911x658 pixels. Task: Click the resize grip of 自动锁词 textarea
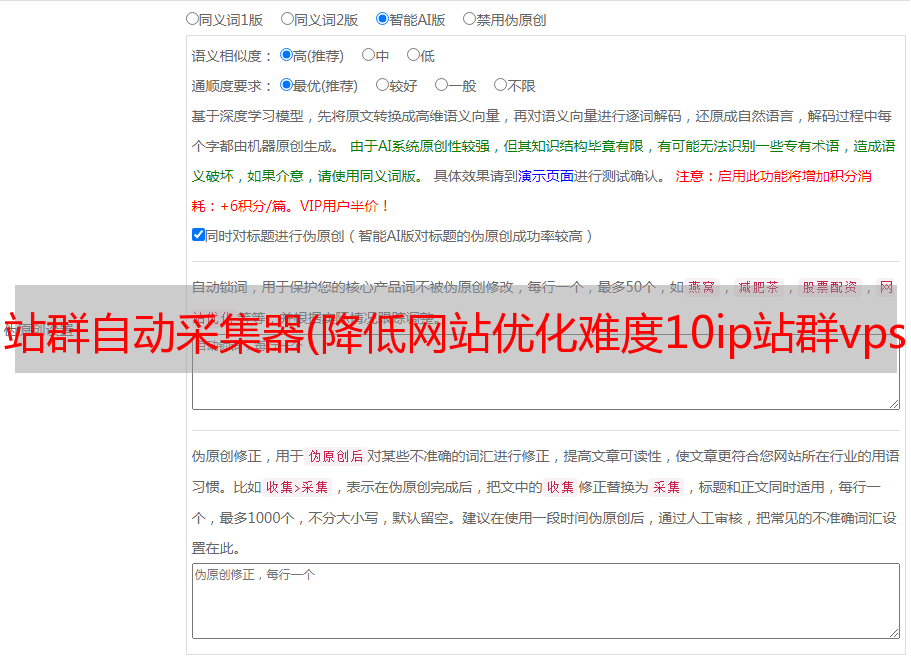click(894, 404)
